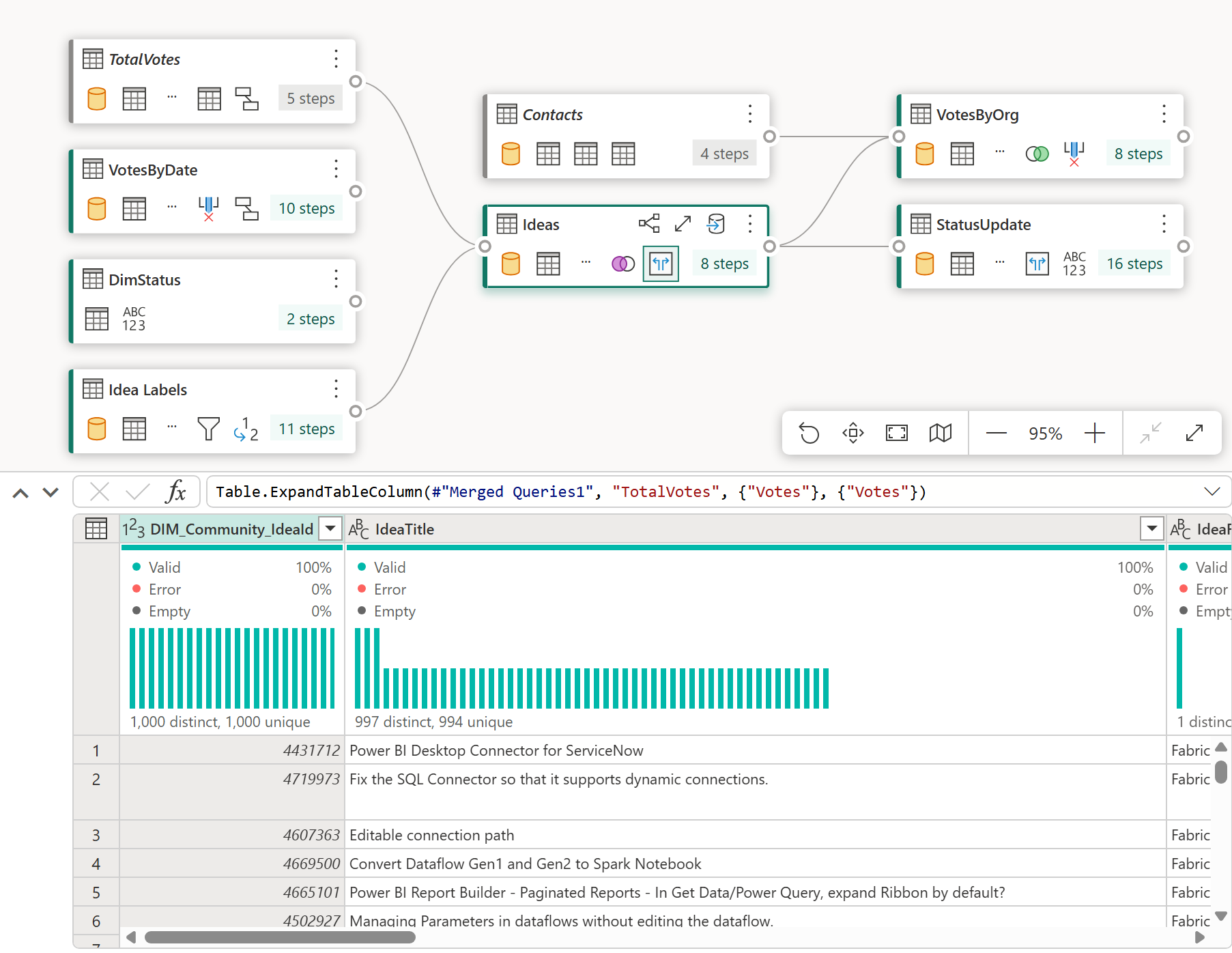Click the reset view undo icon

809,433
